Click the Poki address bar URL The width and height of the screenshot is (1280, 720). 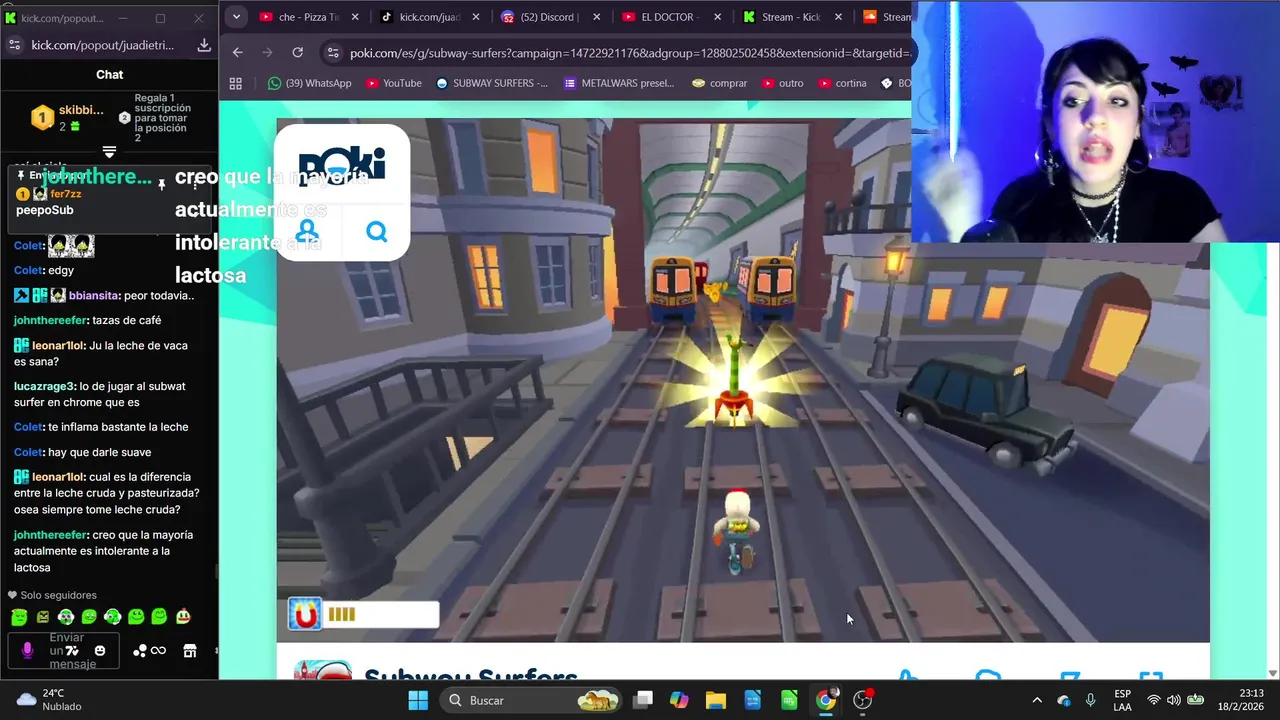(x=629, y=53)
